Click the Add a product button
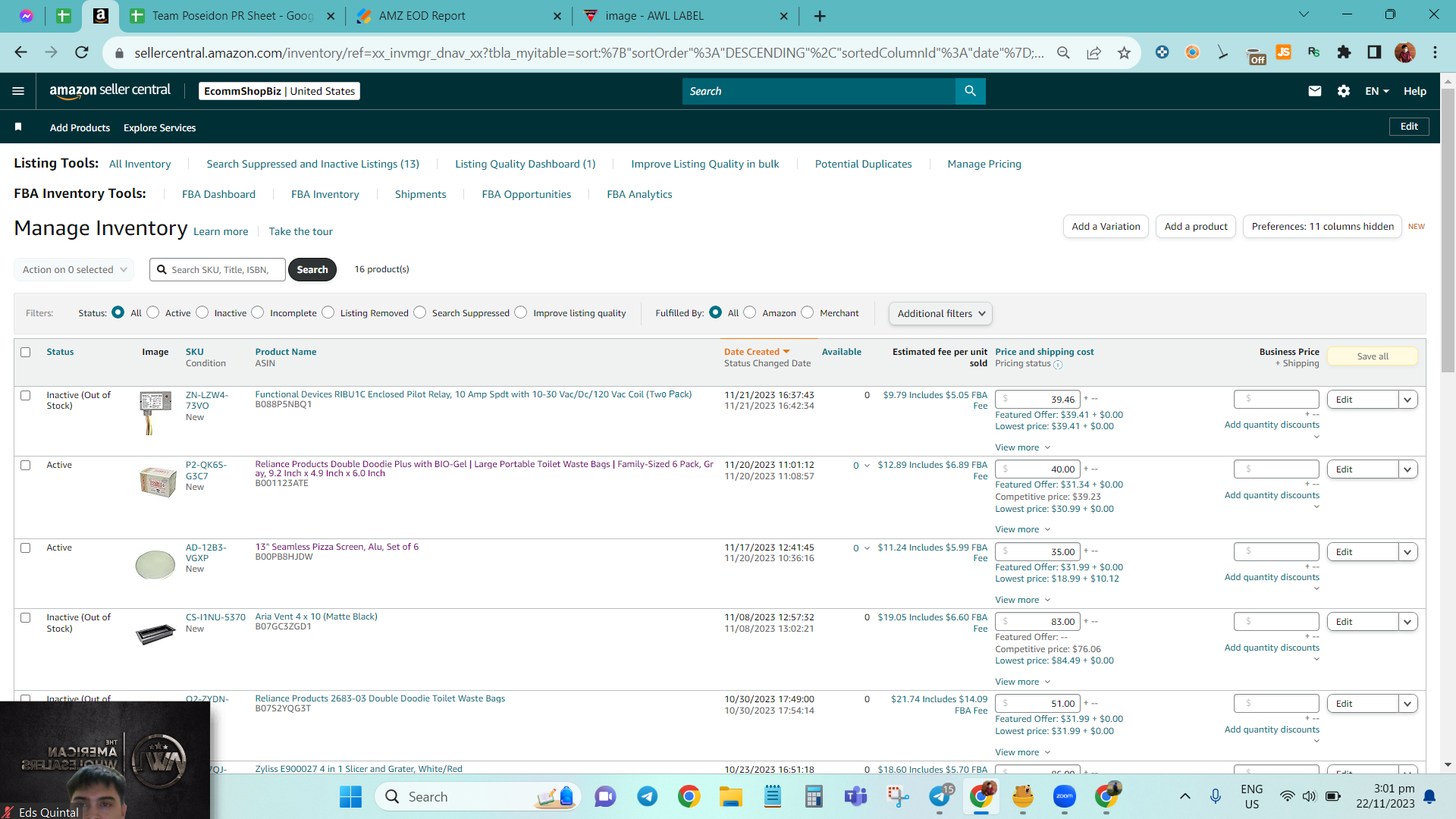The image size is (1456, 819). [1196, 226]
